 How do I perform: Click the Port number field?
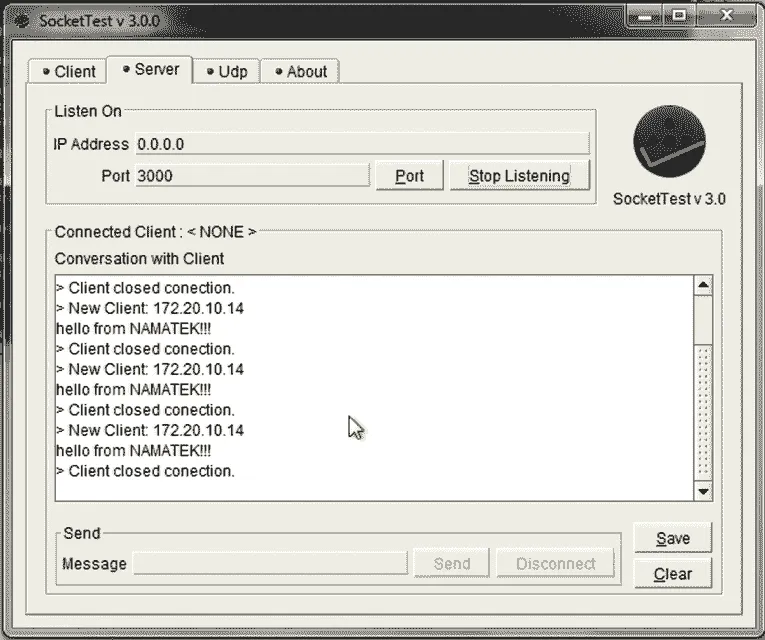pyautogui.click(x=252, y=176)
